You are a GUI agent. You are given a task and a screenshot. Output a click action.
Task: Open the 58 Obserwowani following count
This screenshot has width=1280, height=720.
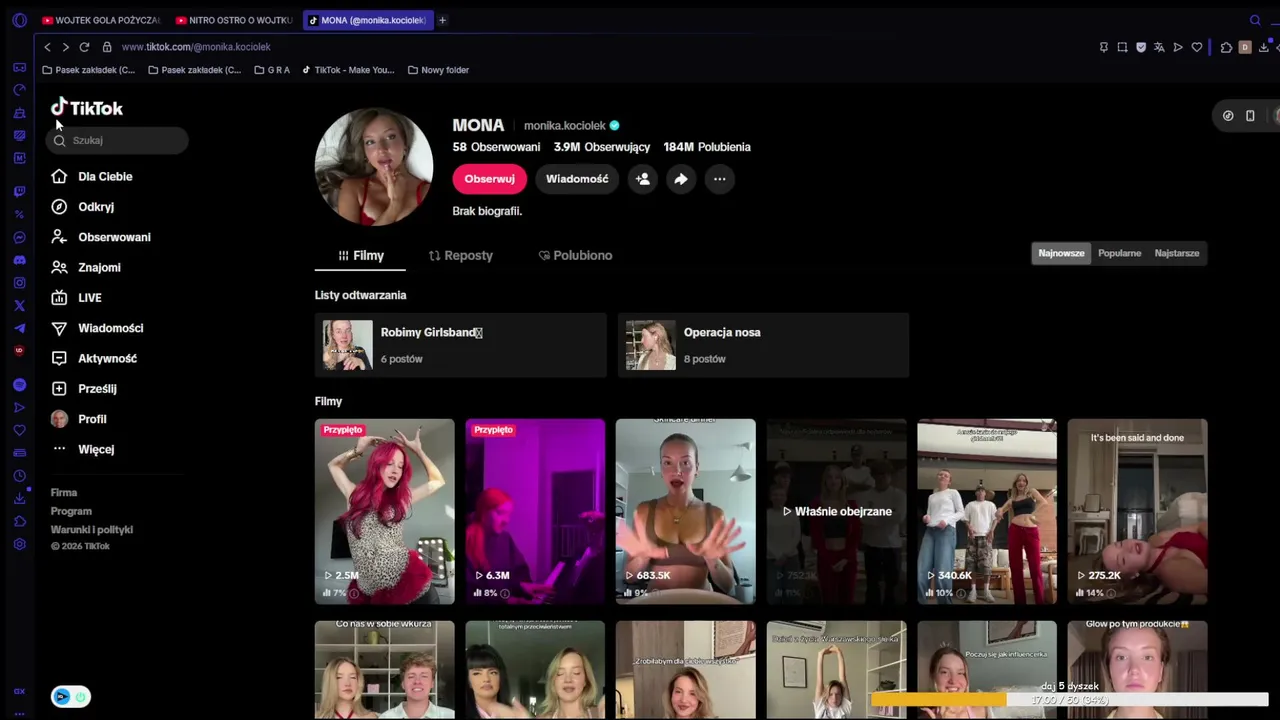pos(496,147)
